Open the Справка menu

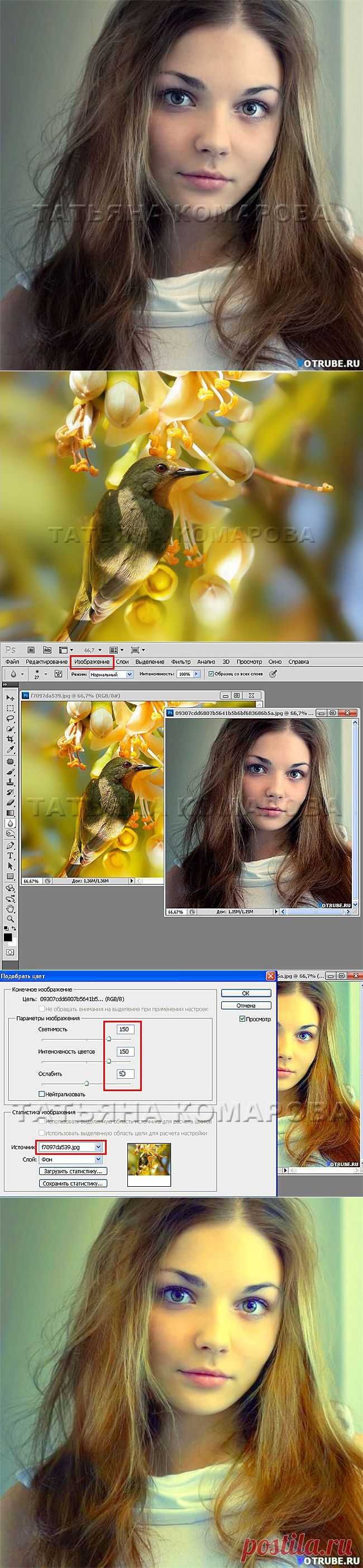pos(299,662)
